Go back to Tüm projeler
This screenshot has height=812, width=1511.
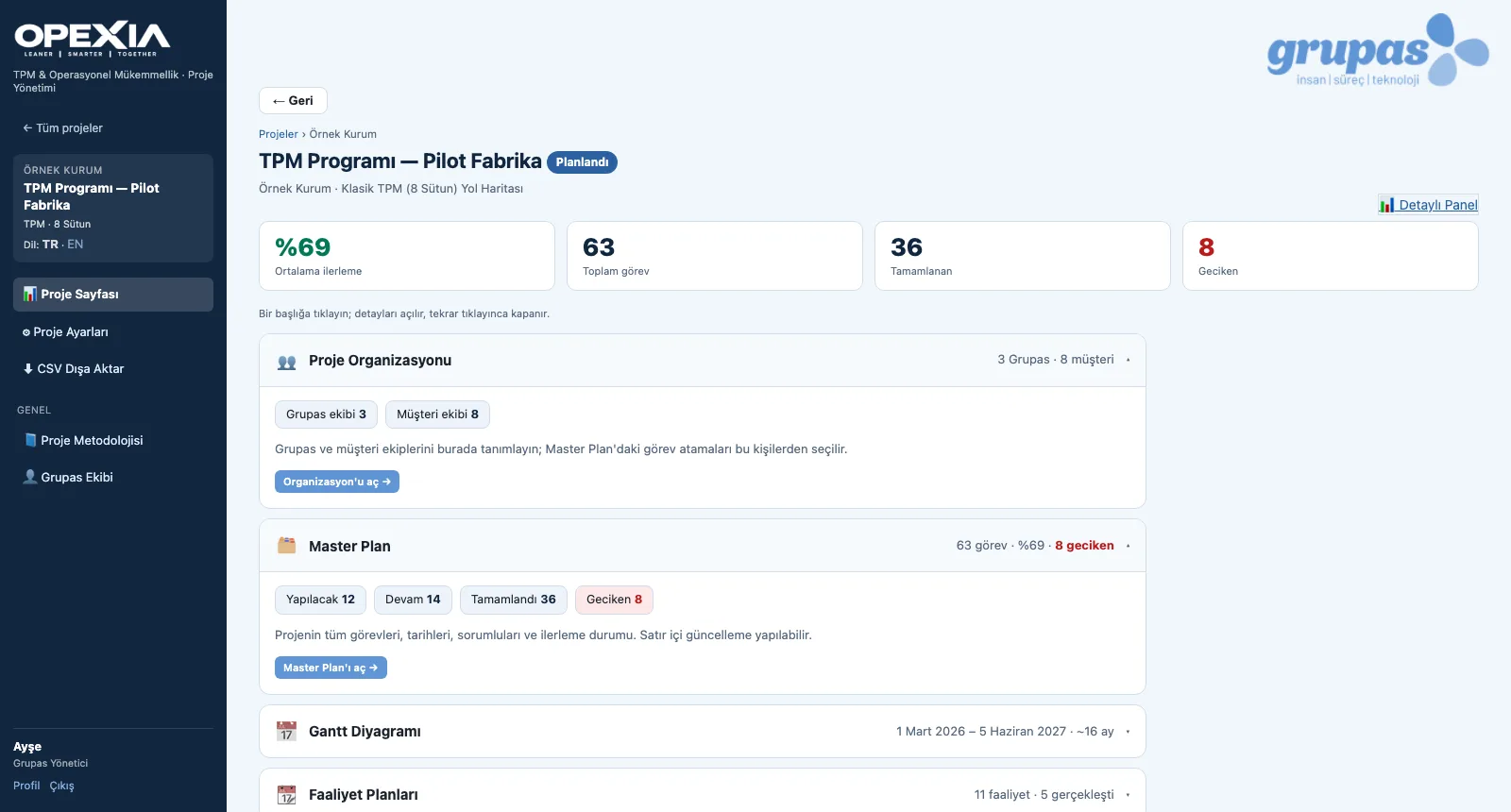click(62, 128)
